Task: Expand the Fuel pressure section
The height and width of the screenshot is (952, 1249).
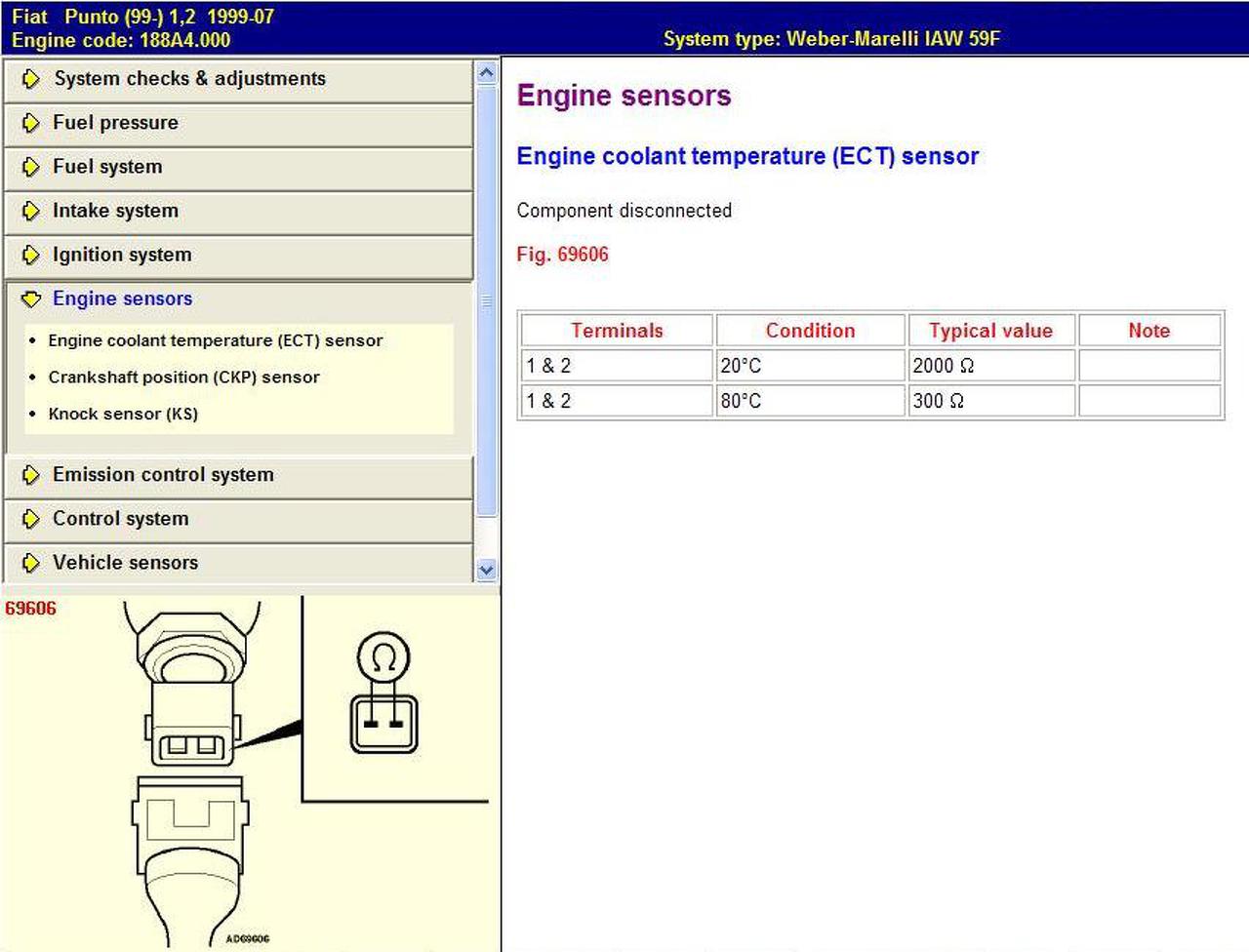Action: pyautogui.click(x=238, y=123)
